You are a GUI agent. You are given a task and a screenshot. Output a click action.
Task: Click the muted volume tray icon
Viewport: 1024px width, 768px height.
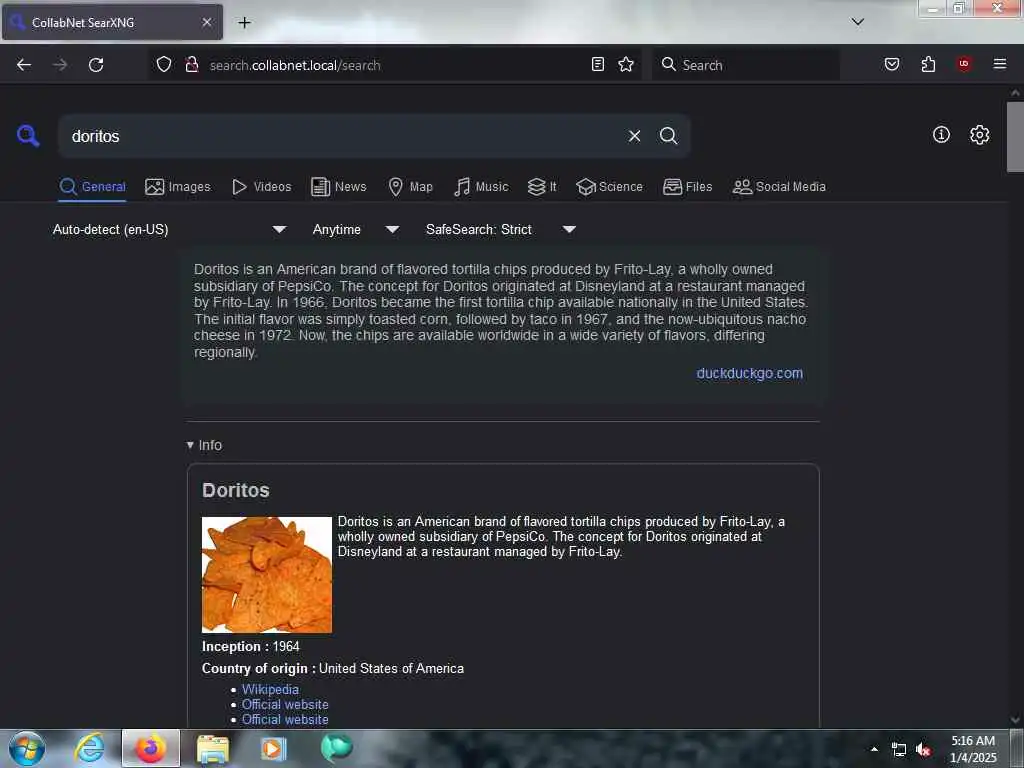click(x=923, y=750)
